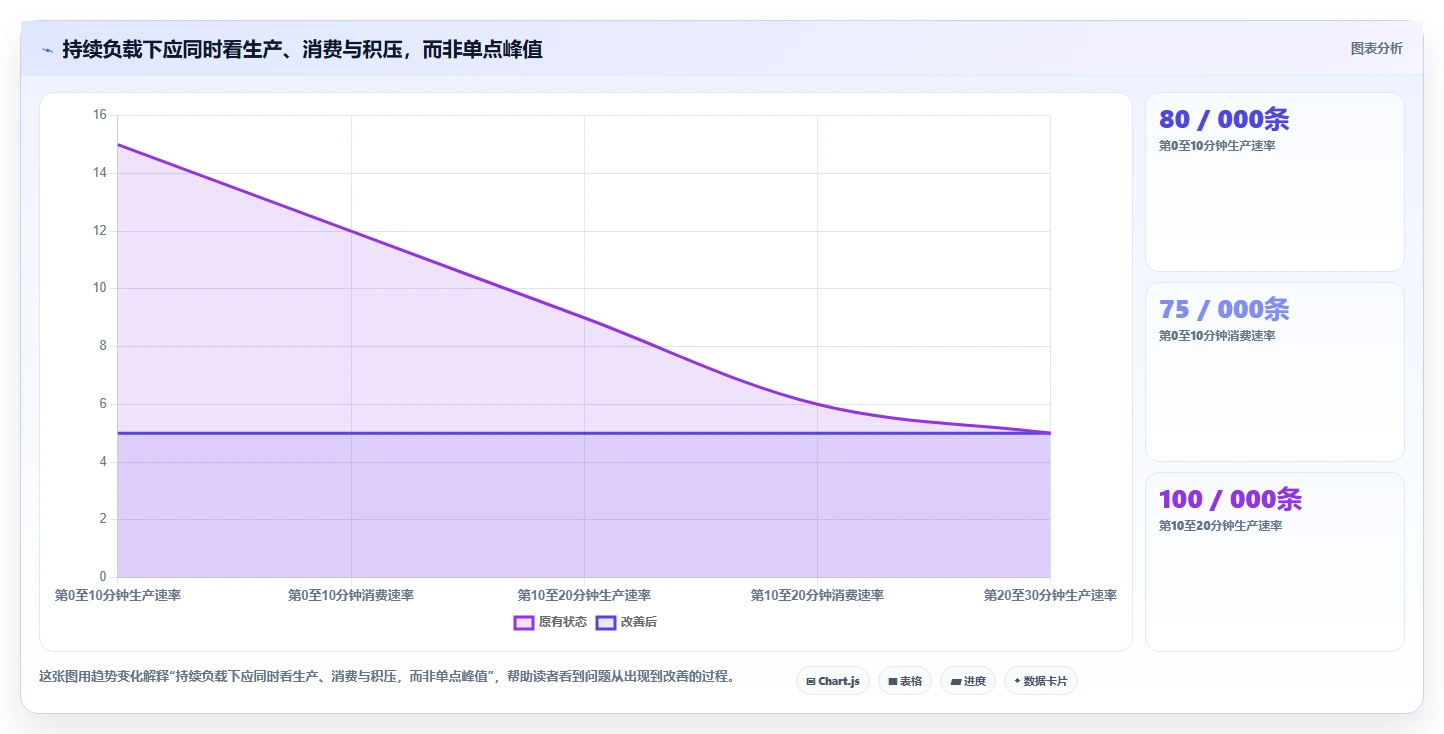Click x-axis label 第10至20分钟消费速率

click(x=817, y=595)
